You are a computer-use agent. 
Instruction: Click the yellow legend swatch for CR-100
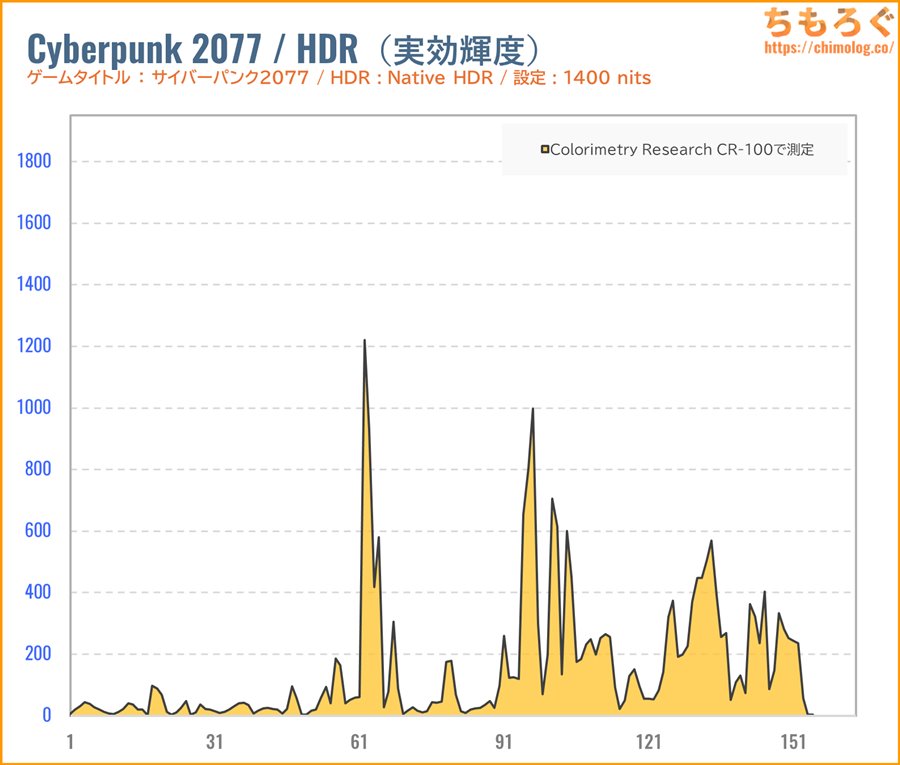545,150
